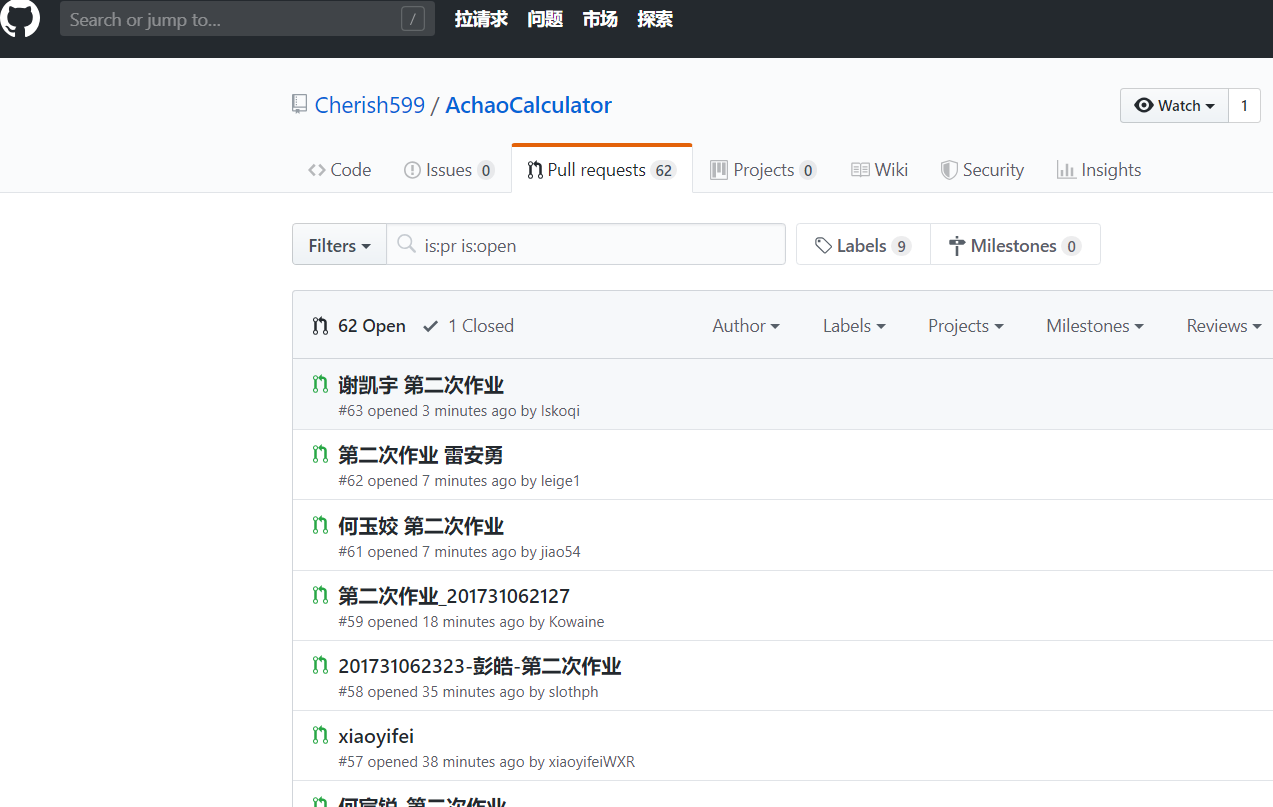Expand the Author filter dropdown
1273x807 pixels.
[746, 326]
